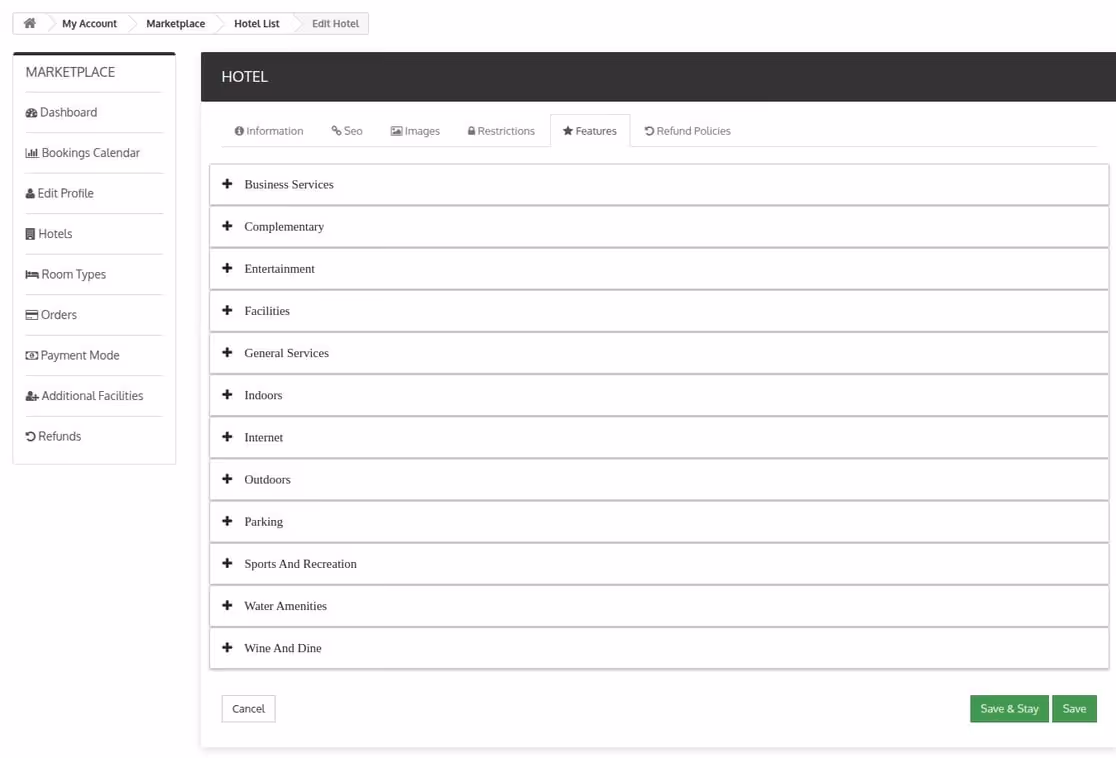
Task: Click the Cancel button
Action: pos(248,709)
